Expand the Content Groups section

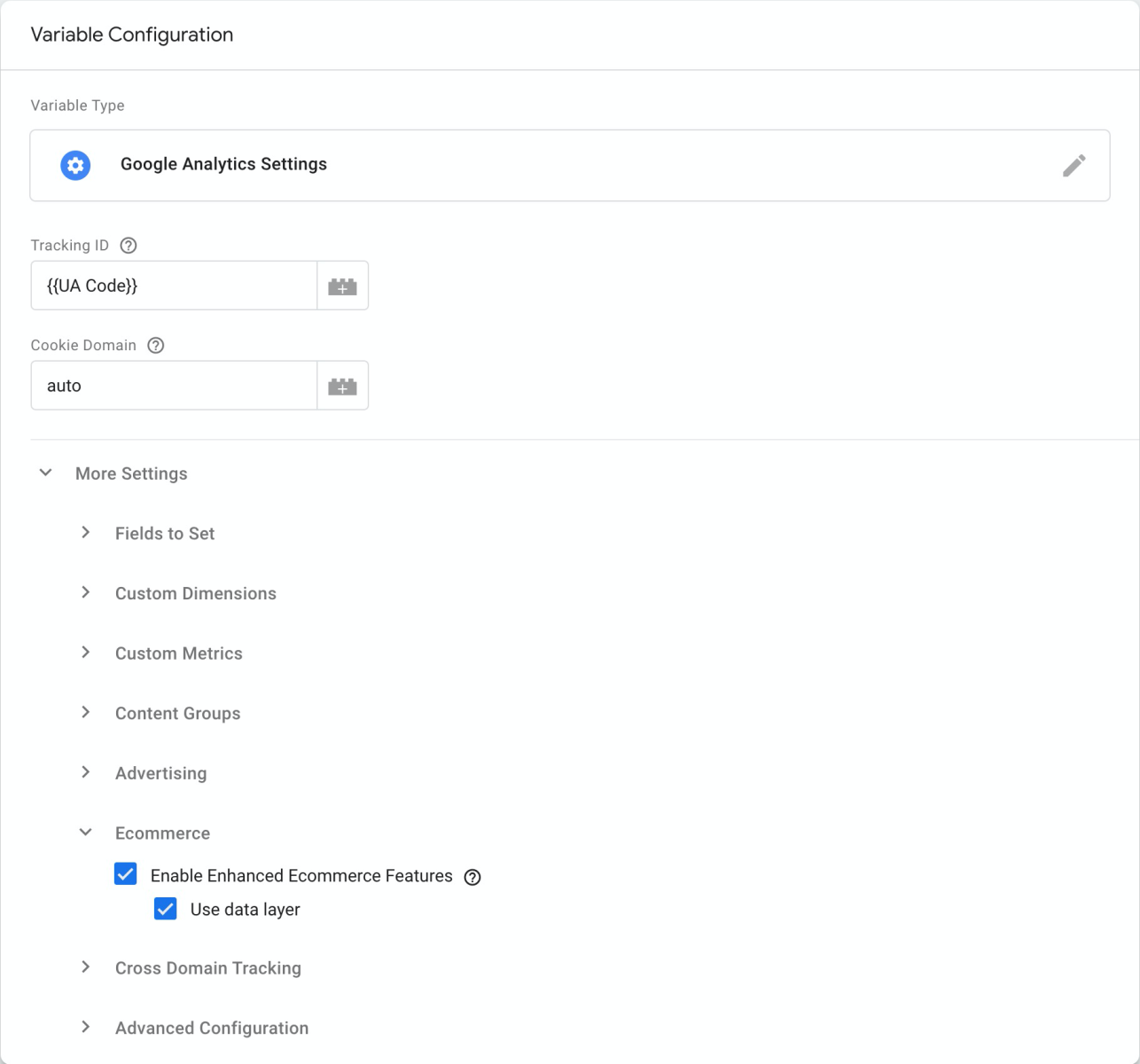[86, 713]
